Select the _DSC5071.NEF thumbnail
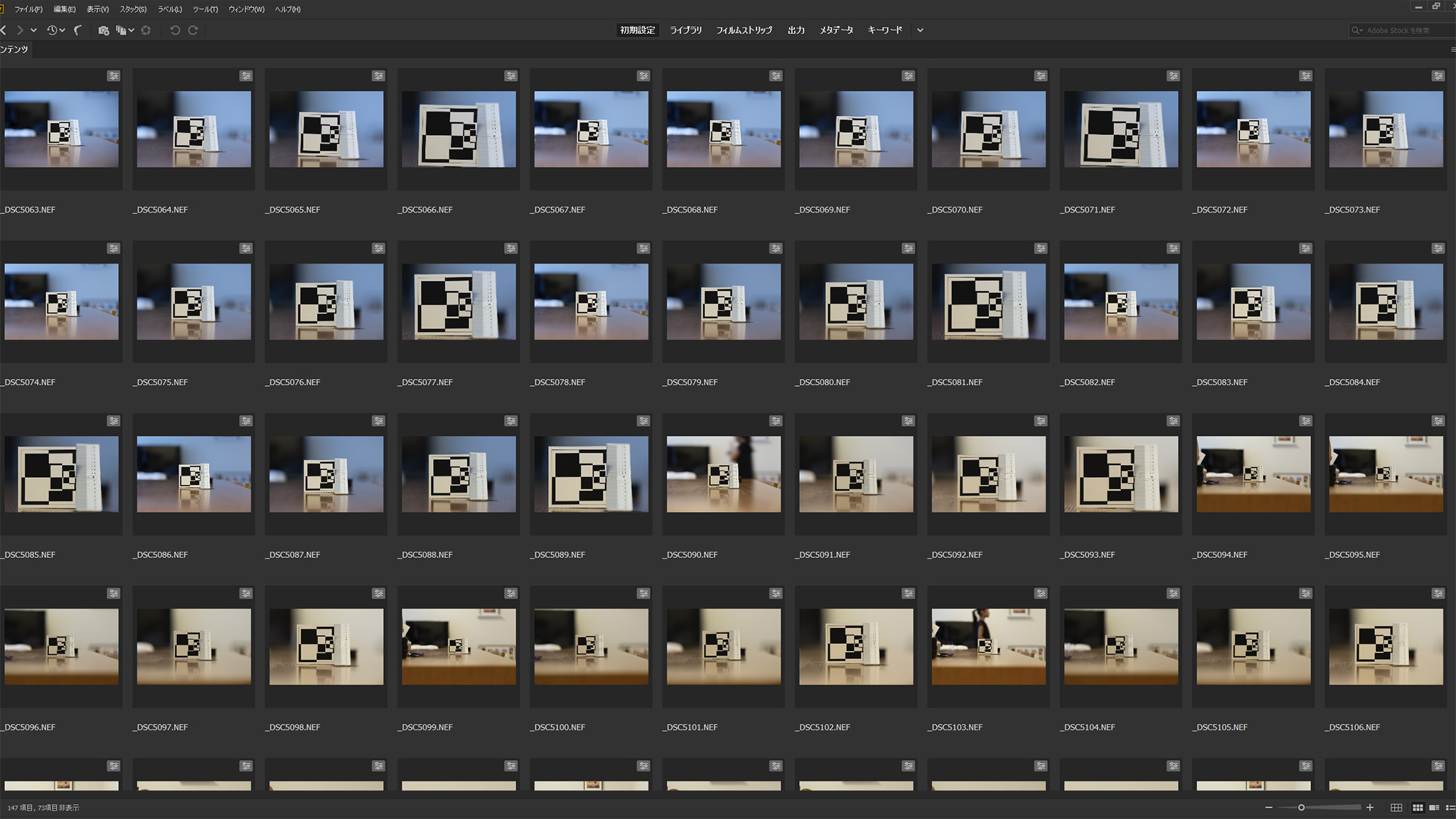The width and height of the screenshot is (1456, 819). (x=1121, y=129)
